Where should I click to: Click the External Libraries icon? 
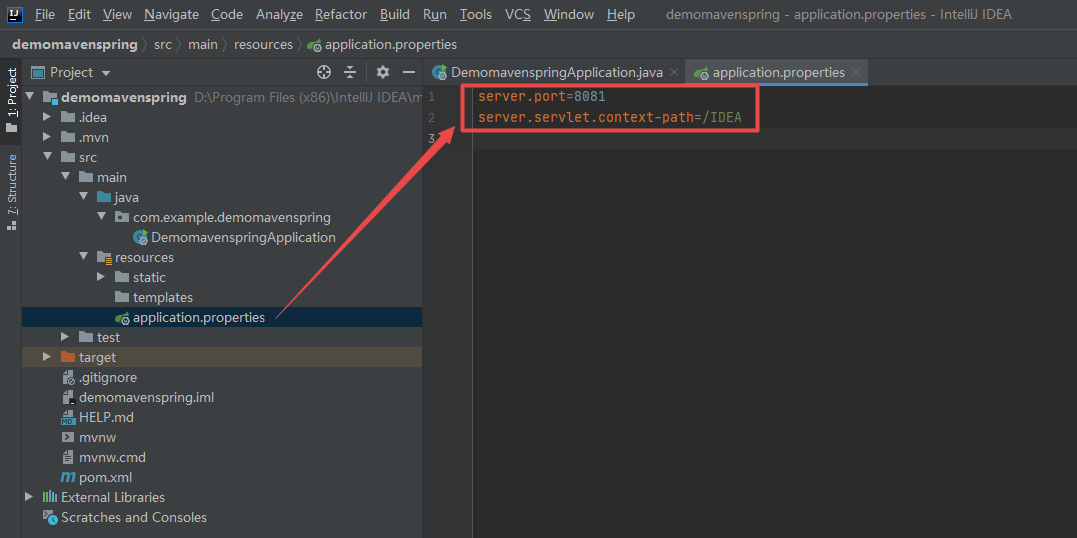49,497
